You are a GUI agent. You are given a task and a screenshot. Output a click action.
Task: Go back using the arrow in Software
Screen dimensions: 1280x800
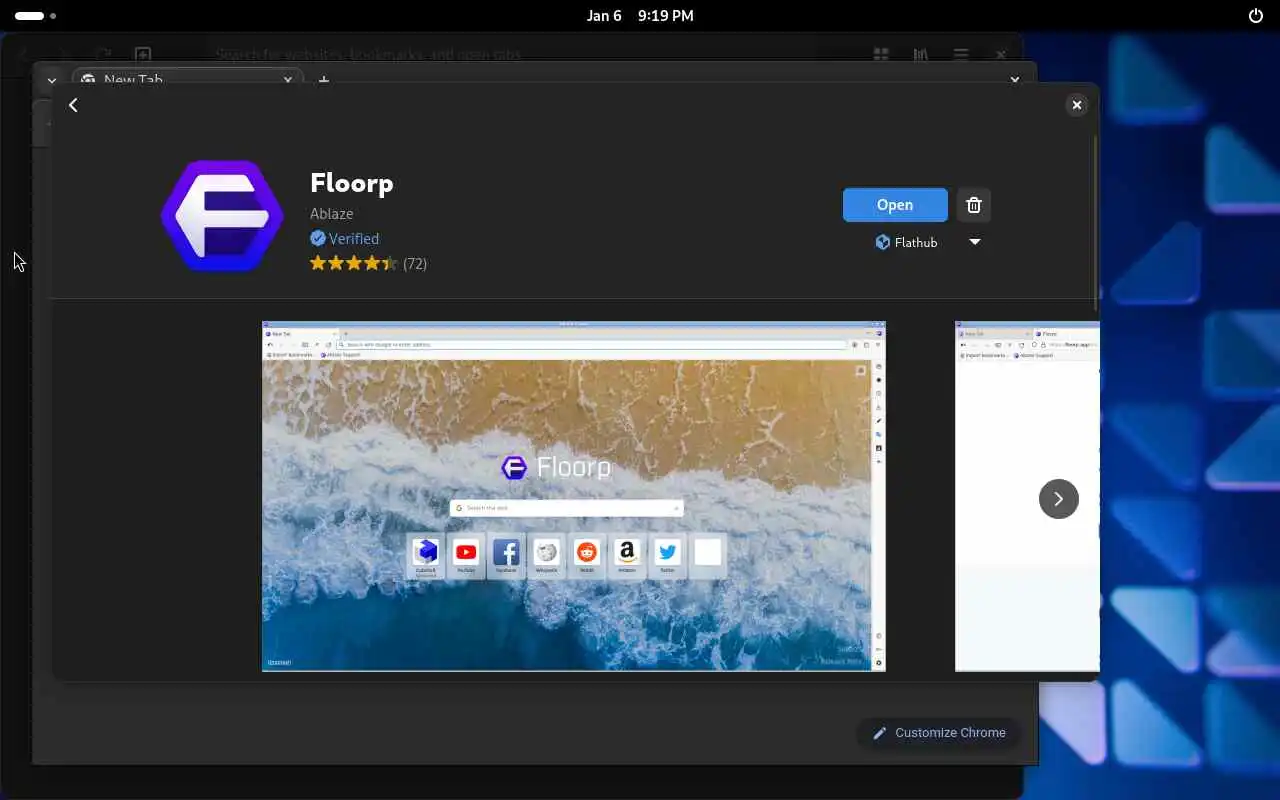pyautogui.click(x=73, y=105)
